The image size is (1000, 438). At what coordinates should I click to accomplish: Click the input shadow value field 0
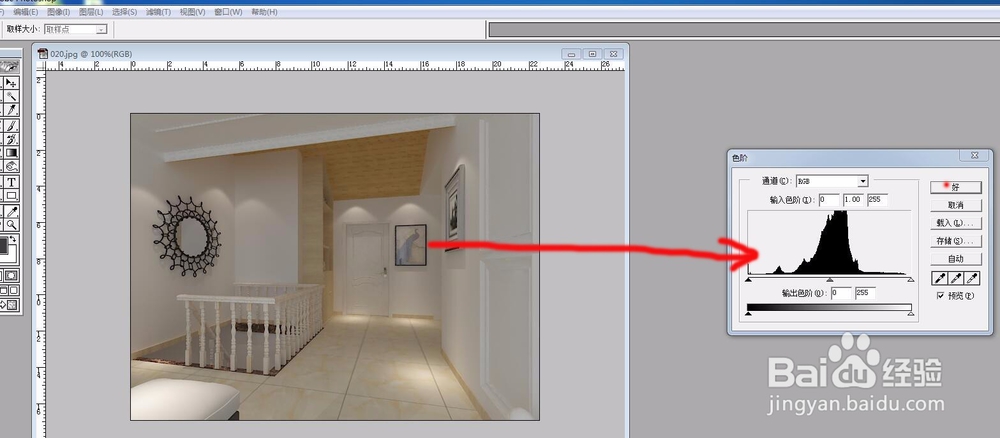pyautogui.click(x=828, y=200)
